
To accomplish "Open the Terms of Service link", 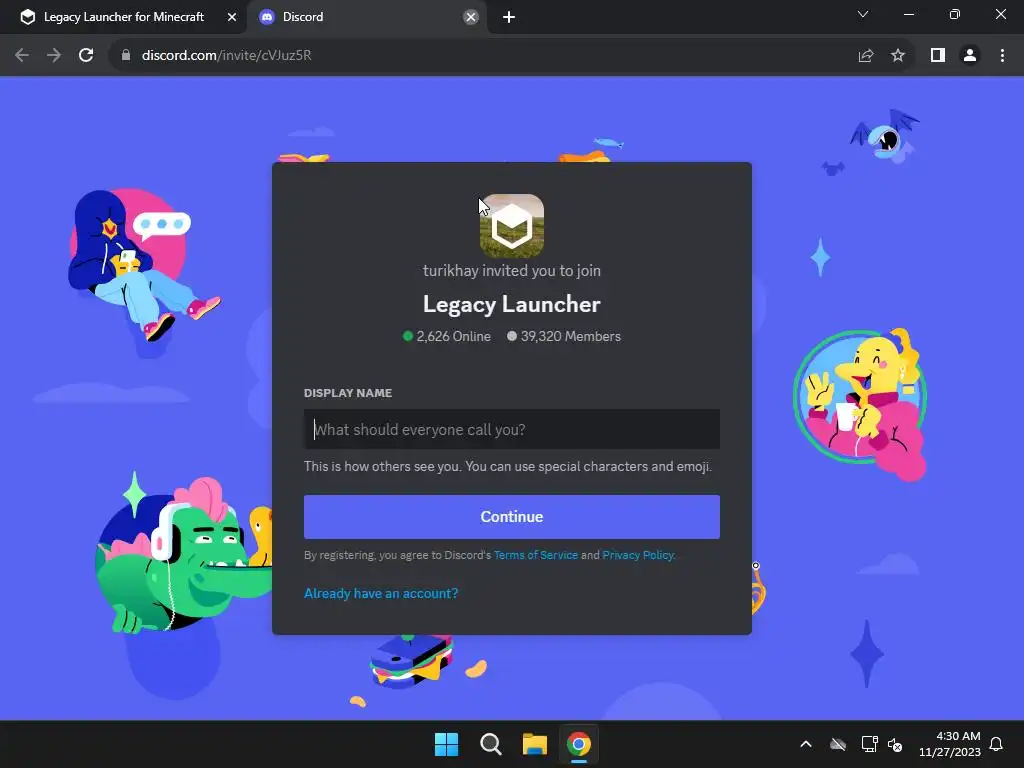I will pos(536,555).
